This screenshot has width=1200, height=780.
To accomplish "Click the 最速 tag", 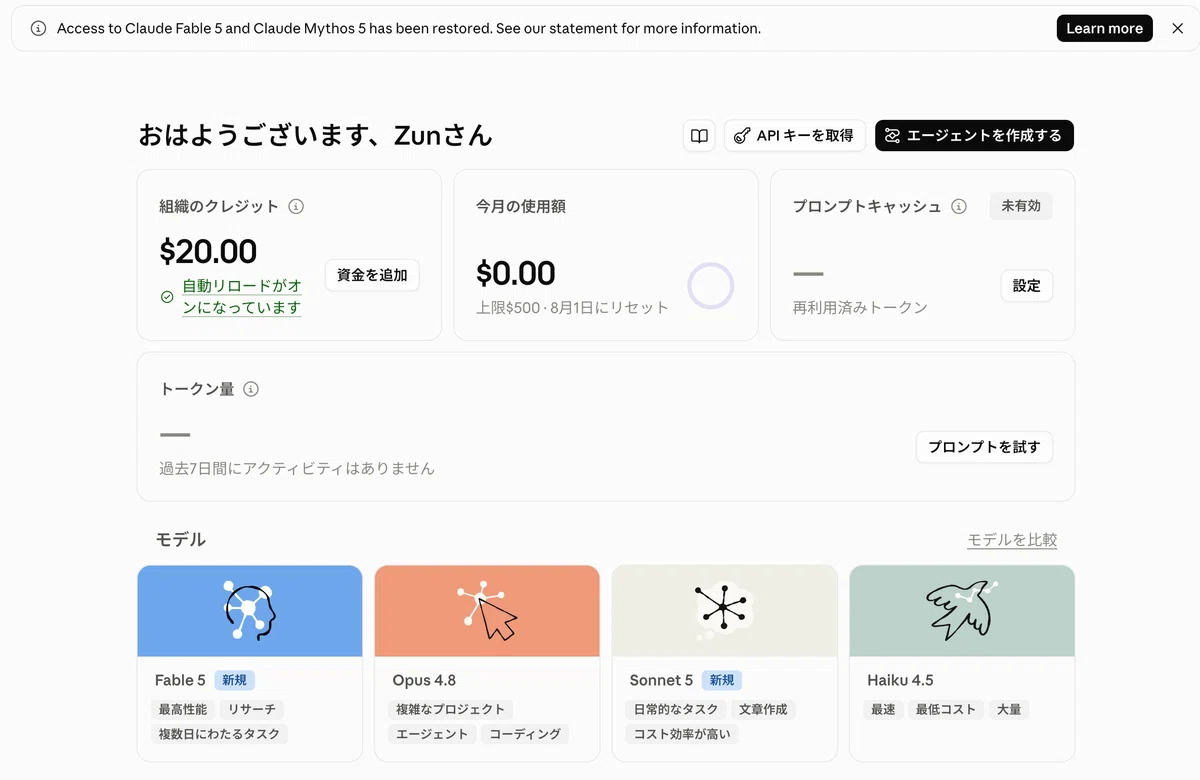I will click(x=883, y=710).
